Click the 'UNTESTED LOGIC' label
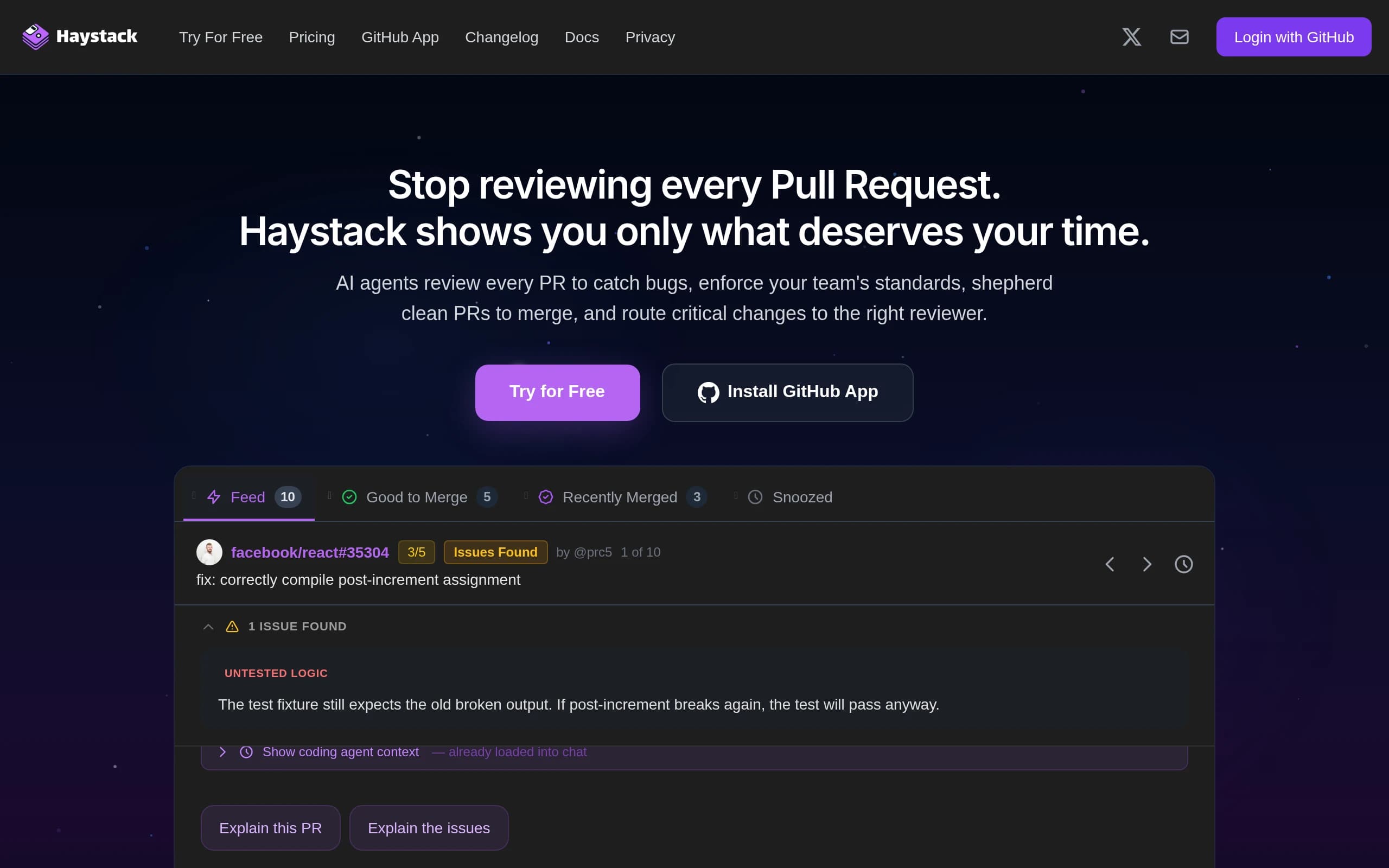 pyautogui.click(x=276, y=673)
